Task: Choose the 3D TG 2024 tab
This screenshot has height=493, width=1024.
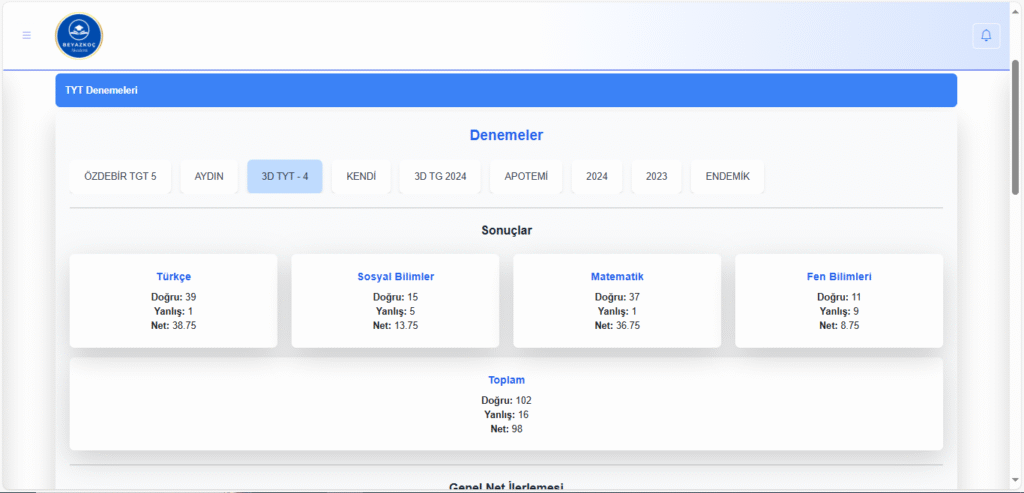Action: point(440,176)
